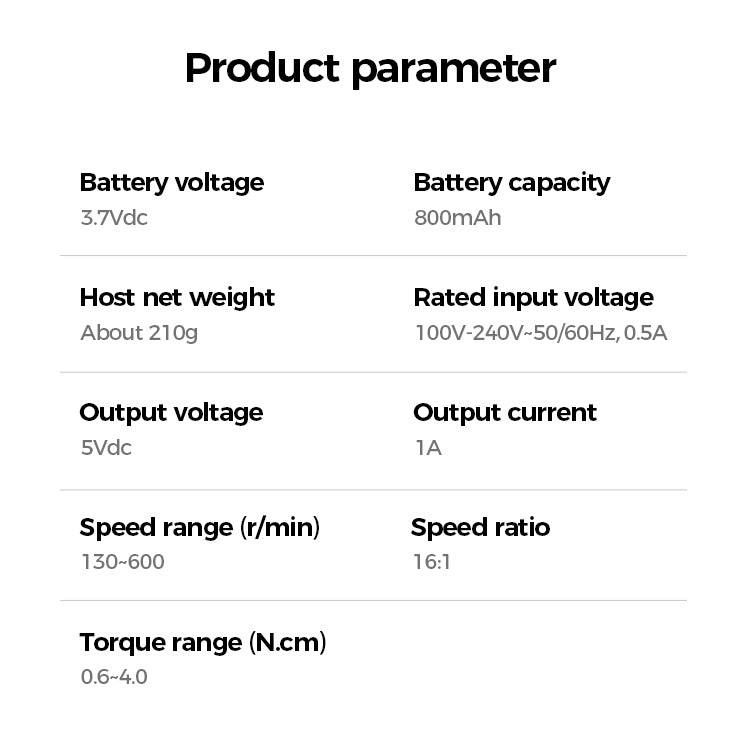
Task: Select the Output voltage label
Action: 171,413
